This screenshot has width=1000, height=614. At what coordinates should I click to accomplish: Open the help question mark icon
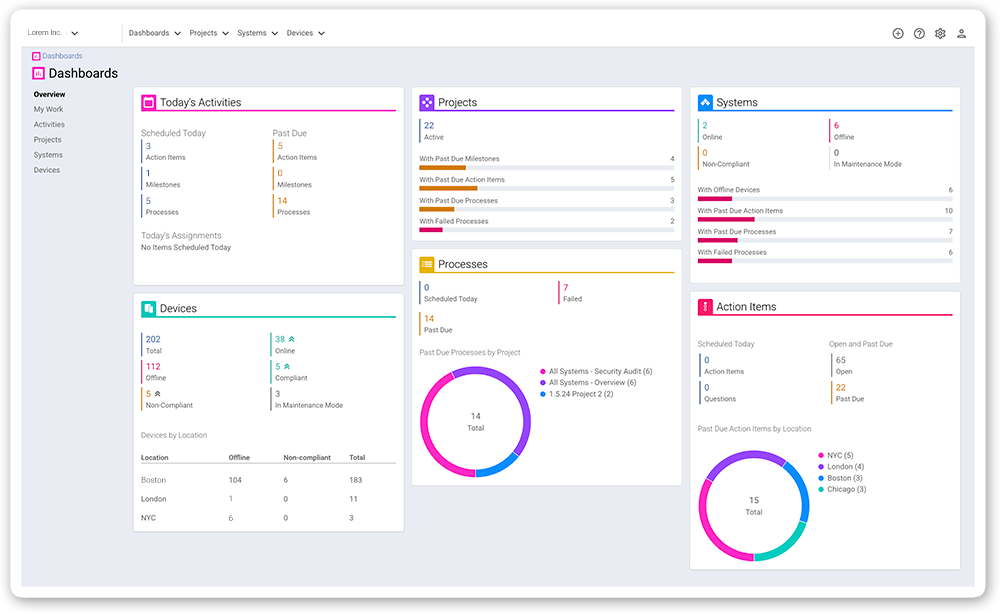pos(919,33)
